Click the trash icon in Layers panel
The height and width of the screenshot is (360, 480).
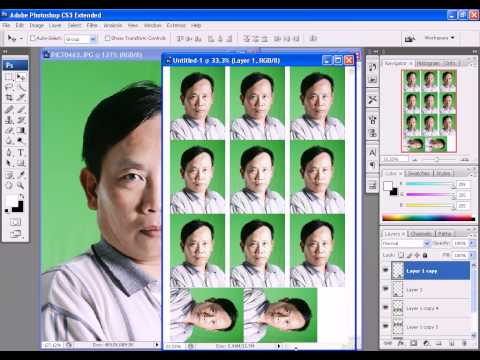464,343
